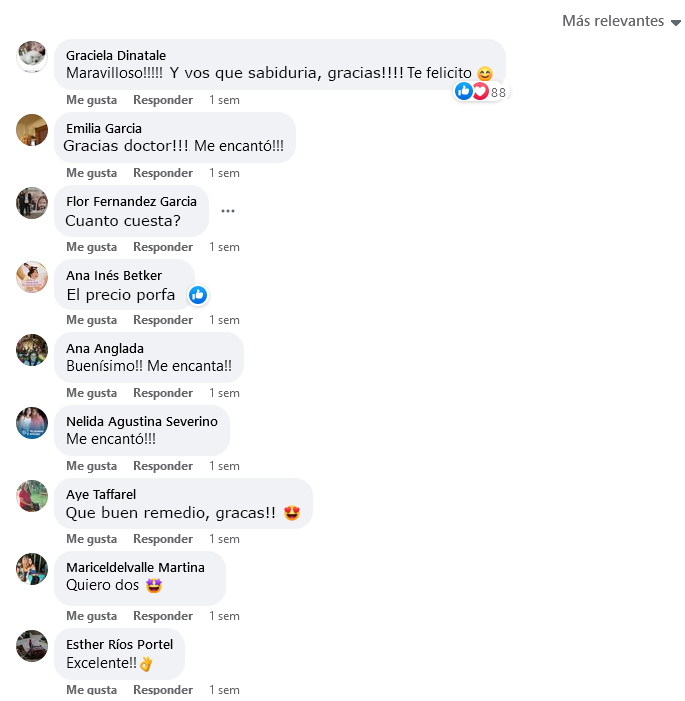This screenshot has width=685, height=701.
Task: Click Aye Taffarel's profile avatar
Action: click(32, 496)
